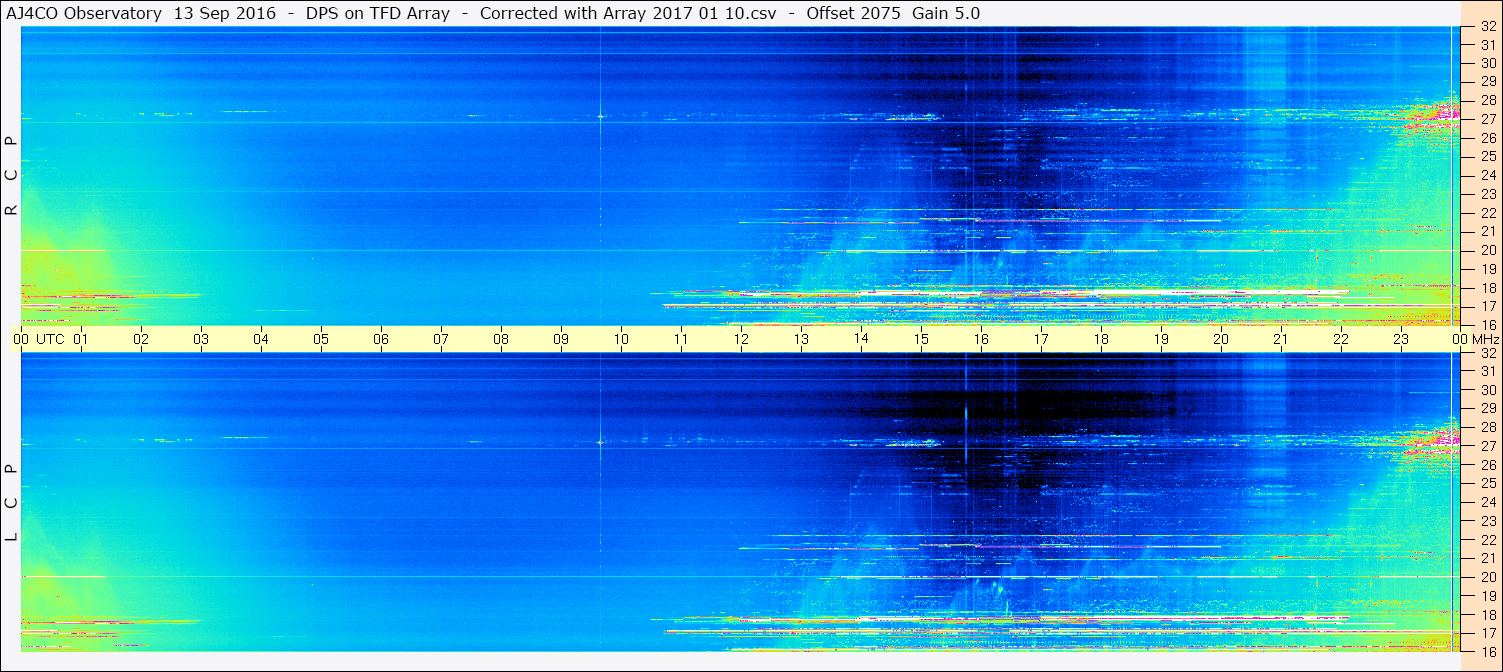Click the '17' hour label on time axis
The image size is (1503, 672).
pos(1041,339)
